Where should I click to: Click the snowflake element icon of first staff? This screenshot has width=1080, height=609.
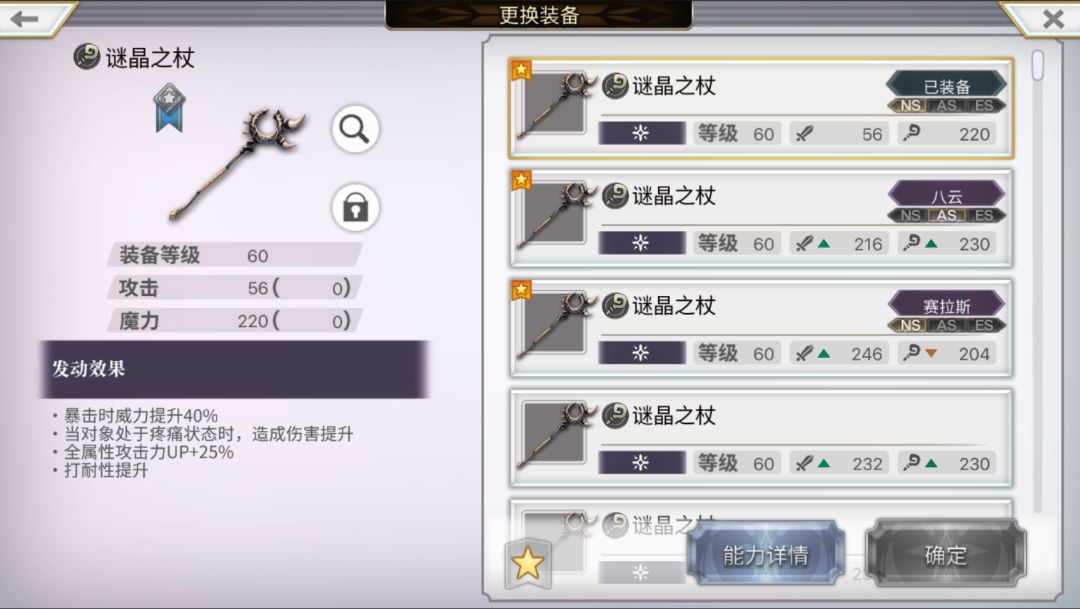tap(641, 133)
